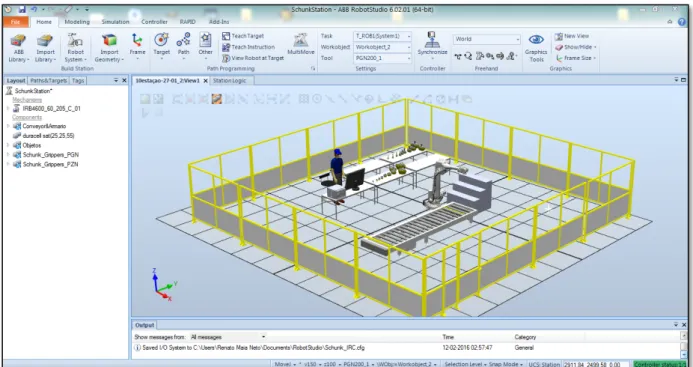Click View Robot at Target
693x367 pixels.
(x=253, y=58)
